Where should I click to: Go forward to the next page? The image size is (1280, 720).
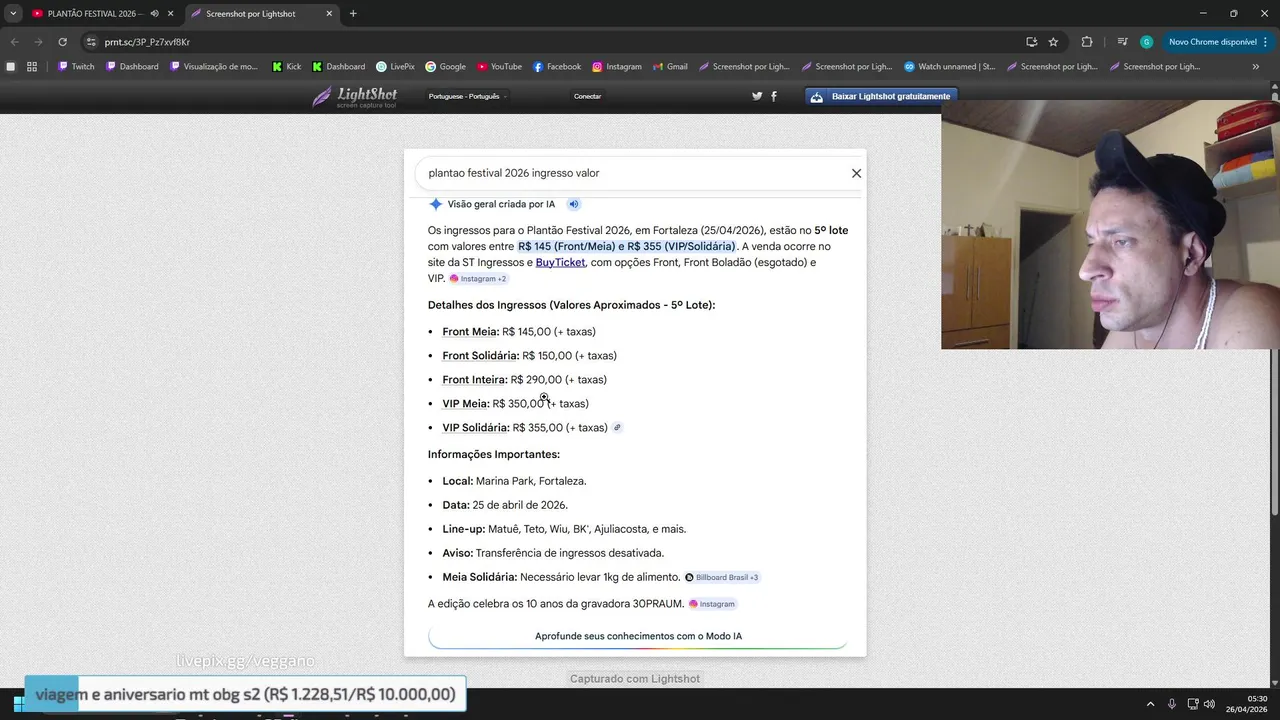(x=38, y=42)
